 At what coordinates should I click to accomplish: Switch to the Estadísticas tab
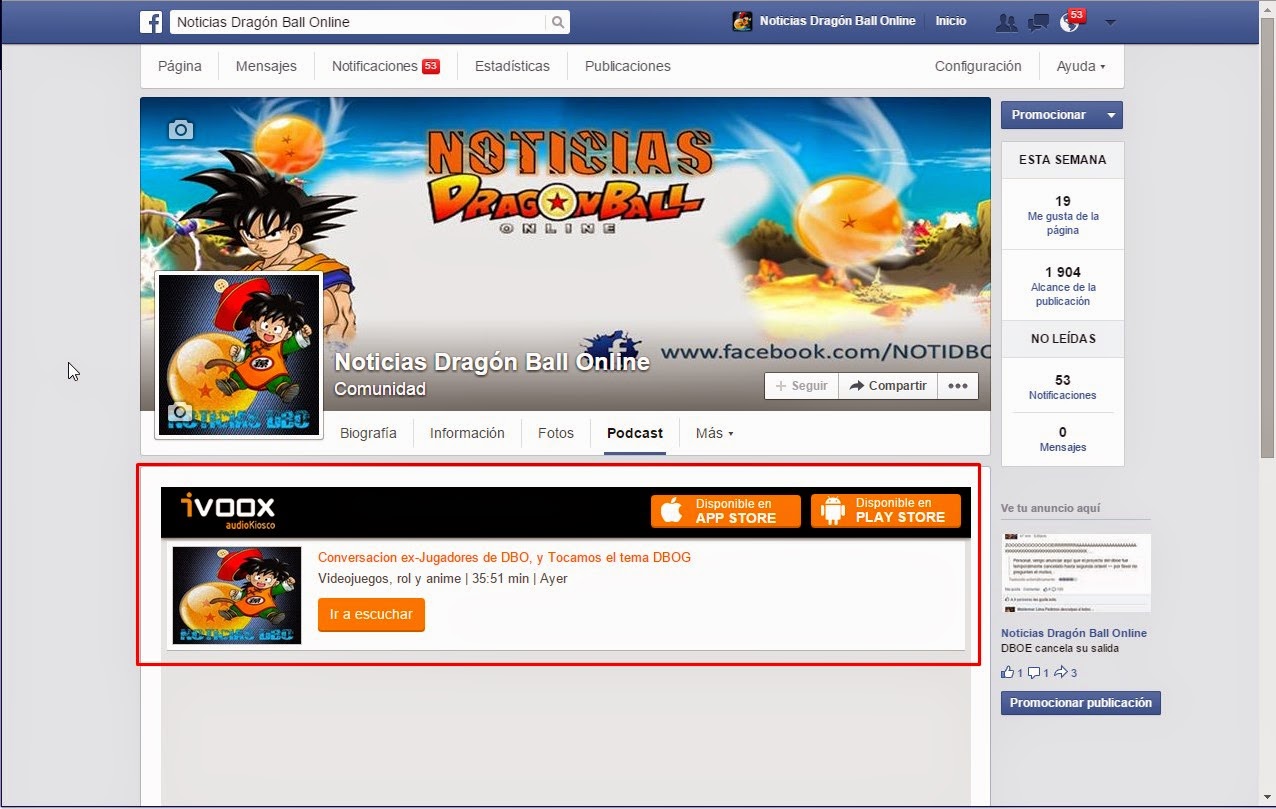click(x=512, y=66)
